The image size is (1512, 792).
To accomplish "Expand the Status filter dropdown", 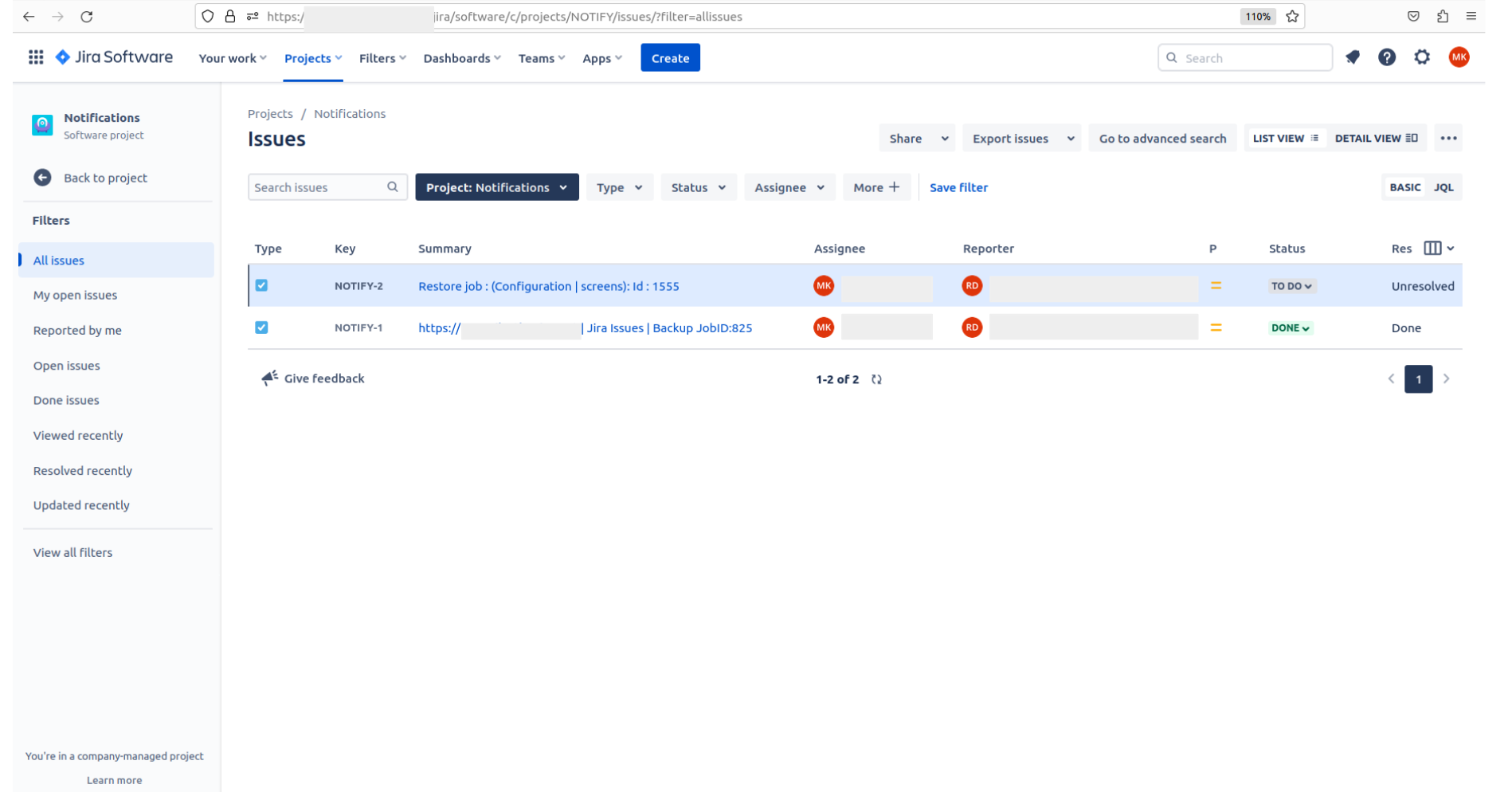I will coord(698,187).
